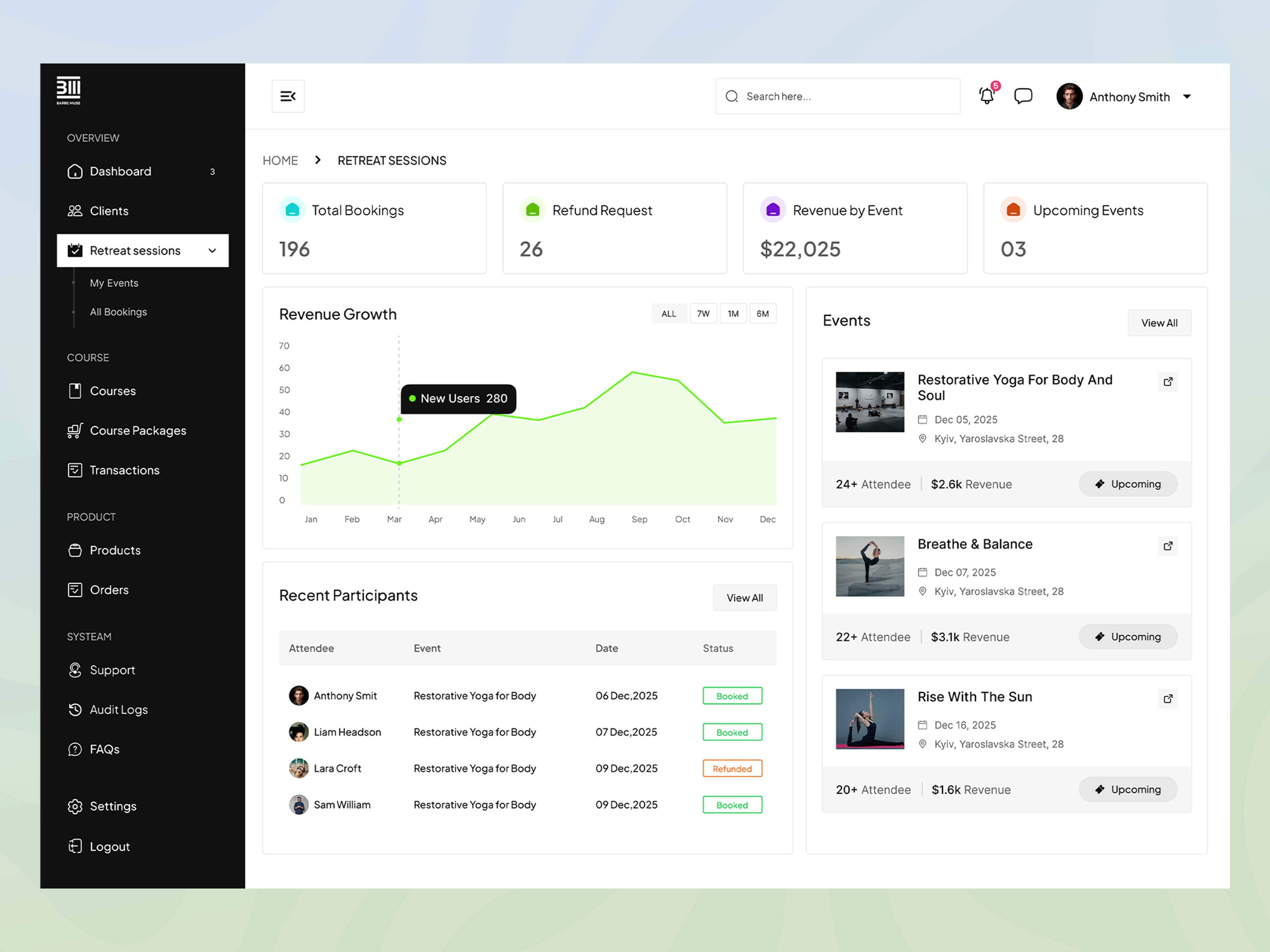The width and height of the screenshot is (1270, 952).
Task: Open the notifications bell
Action: coord(987,96)
